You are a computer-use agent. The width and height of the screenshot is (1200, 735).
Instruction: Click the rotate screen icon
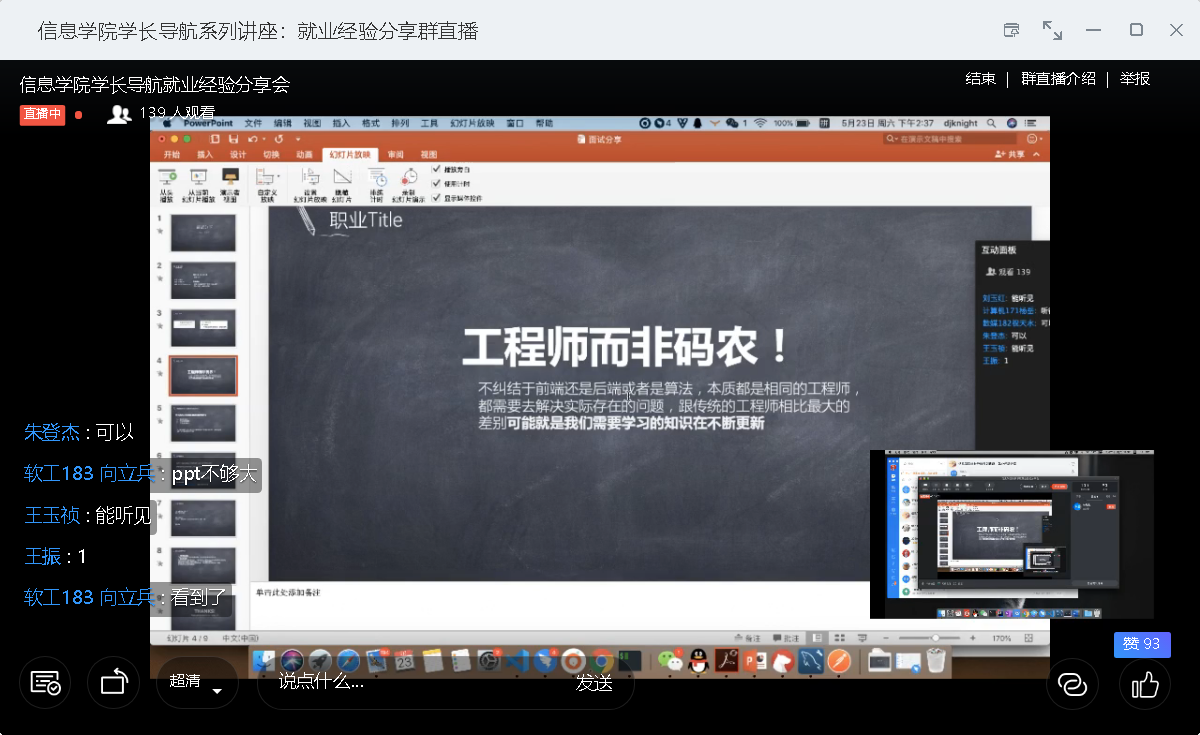click(113, 684)
